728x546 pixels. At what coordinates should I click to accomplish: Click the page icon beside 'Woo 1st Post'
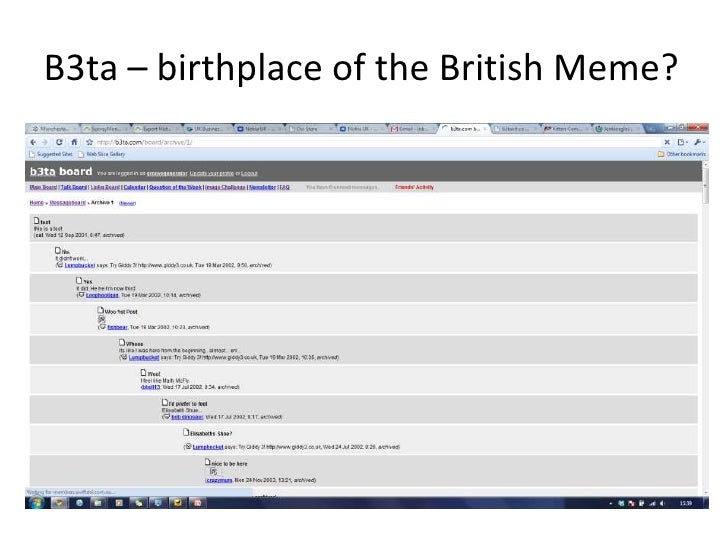tap(100, 310)
